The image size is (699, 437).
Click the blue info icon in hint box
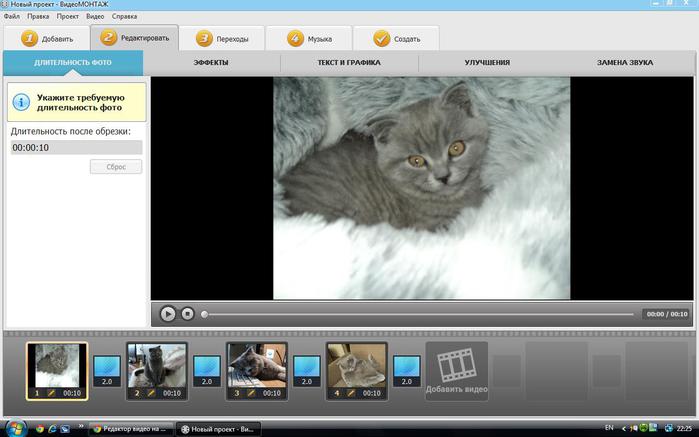[x=21, y=102]
